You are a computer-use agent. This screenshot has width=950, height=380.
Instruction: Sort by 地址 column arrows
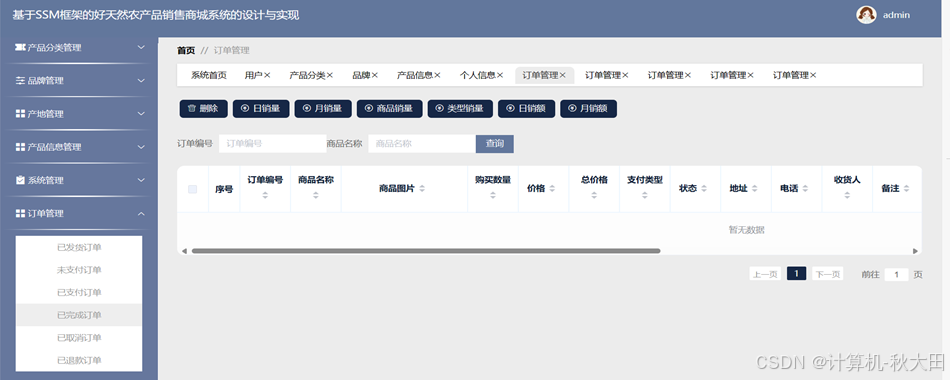(x=754, y=188)
